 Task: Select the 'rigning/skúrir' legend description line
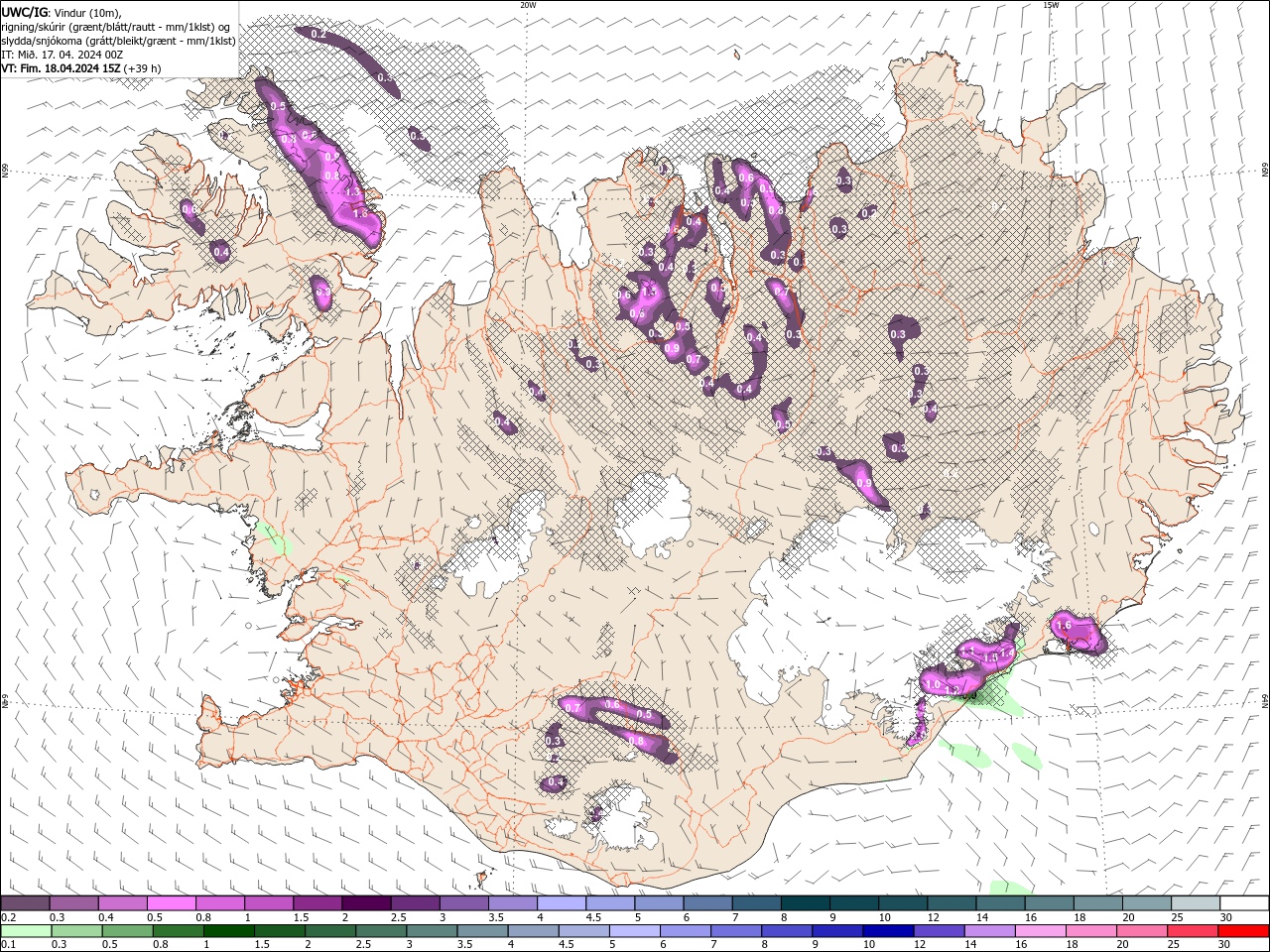coord(117,27)
